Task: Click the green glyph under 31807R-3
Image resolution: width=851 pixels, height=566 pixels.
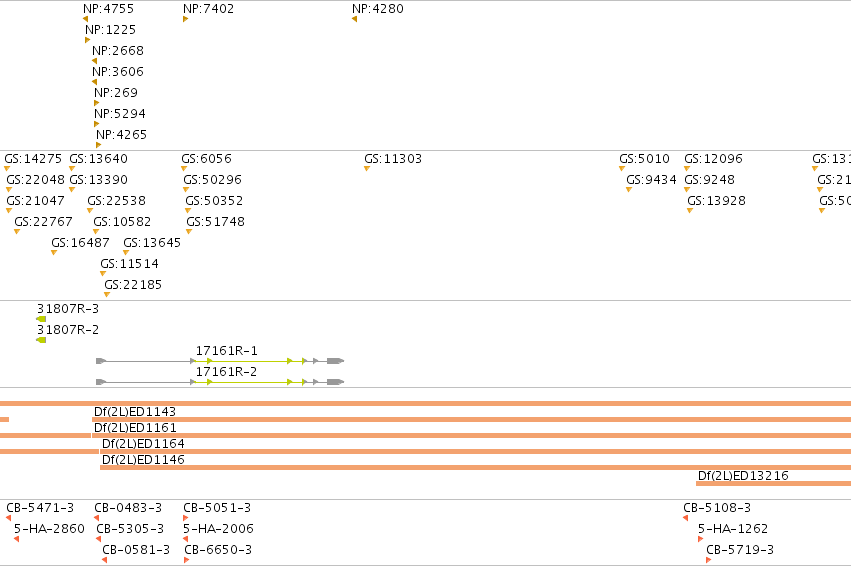Action: 41,319
